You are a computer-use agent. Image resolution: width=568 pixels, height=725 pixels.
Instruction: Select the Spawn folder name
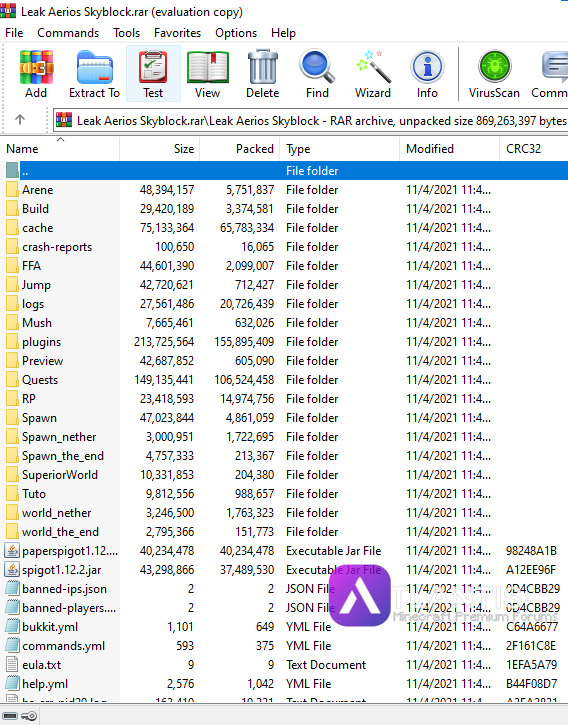coord(39,418)
